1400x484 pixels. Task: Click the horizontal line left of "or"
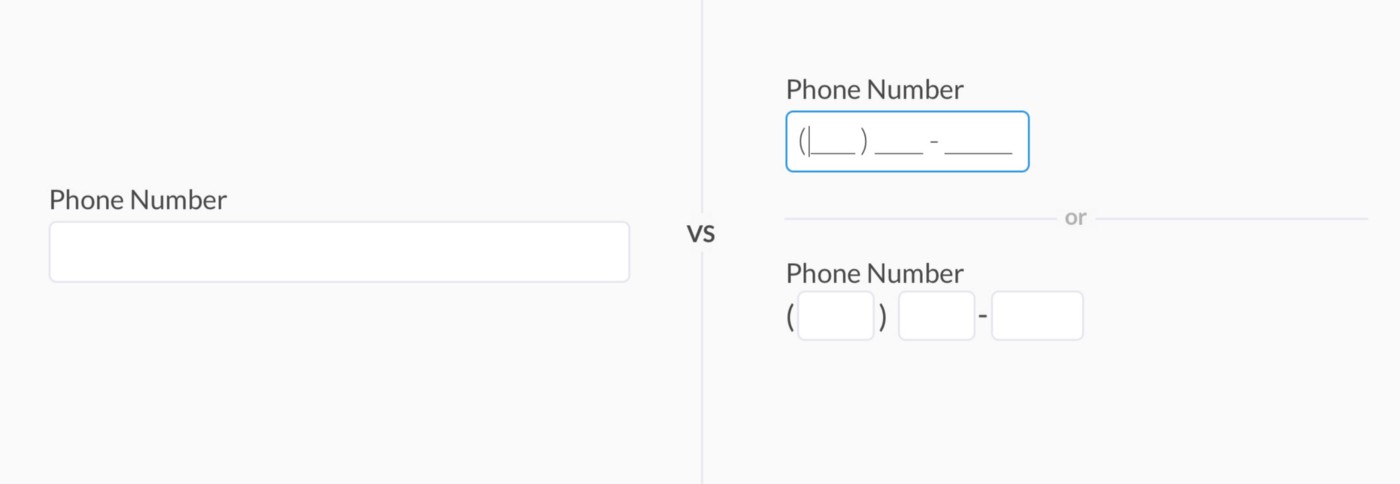920,219
